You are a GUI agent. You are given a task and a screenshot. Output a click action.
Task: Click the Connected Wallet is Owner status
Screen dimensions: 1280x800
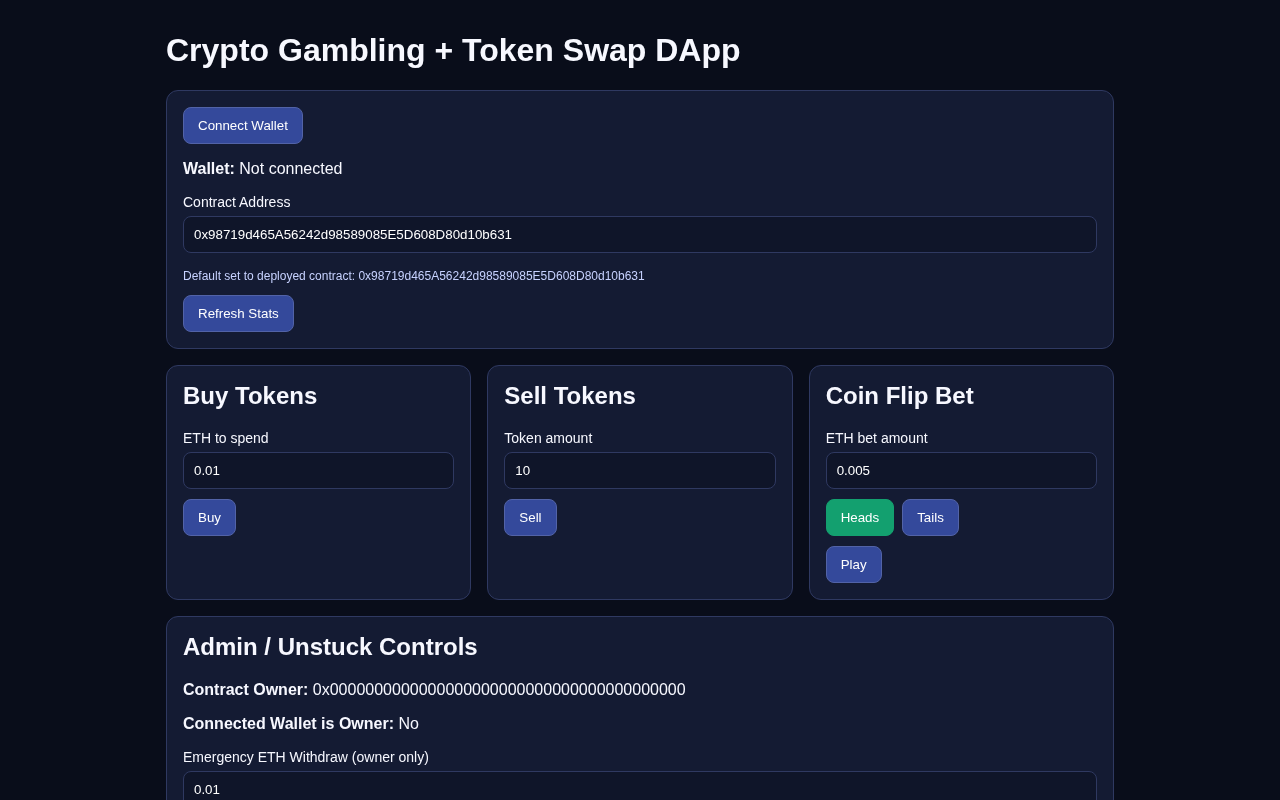pyautogui.click(x=301, y=724)
